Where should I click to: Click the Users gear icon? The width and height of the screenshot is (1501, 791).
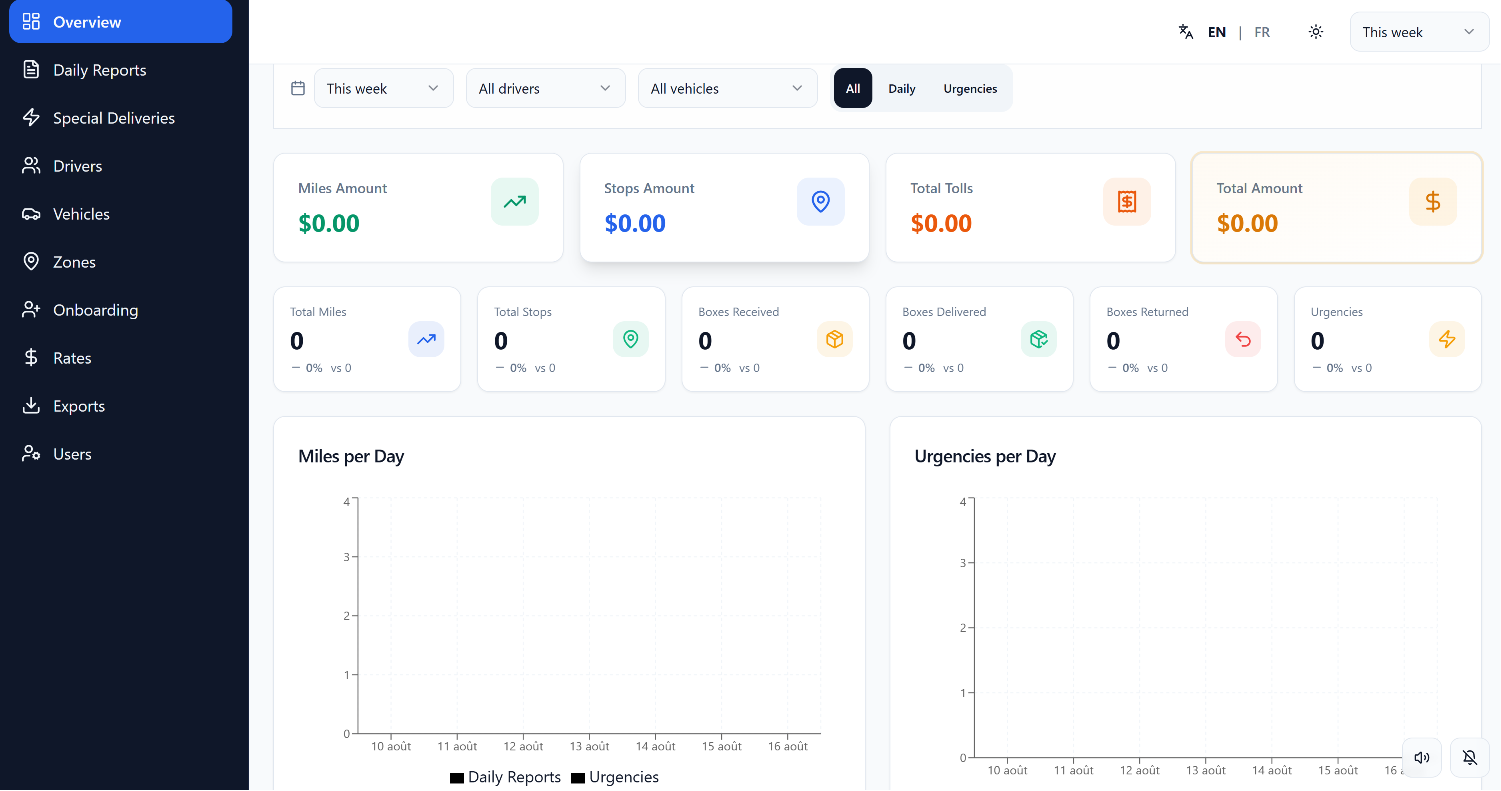(31, 454)
